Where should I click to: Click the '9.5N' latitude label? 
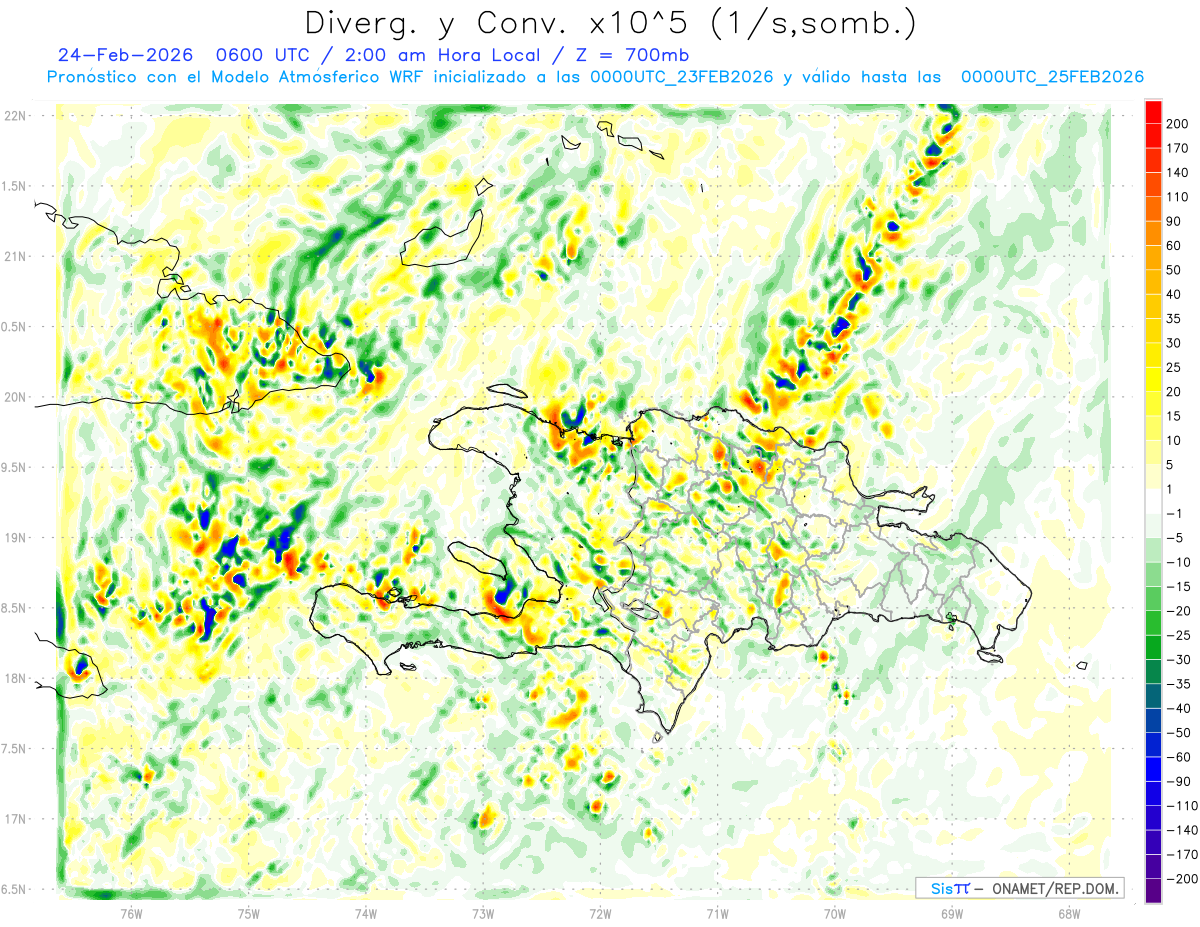point(15,467)
